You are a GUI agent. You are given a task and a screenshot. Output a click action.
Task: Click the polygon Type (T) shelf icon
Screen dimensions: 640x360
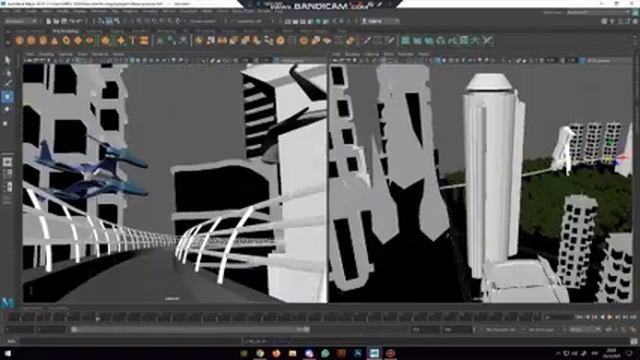[133, 40]
